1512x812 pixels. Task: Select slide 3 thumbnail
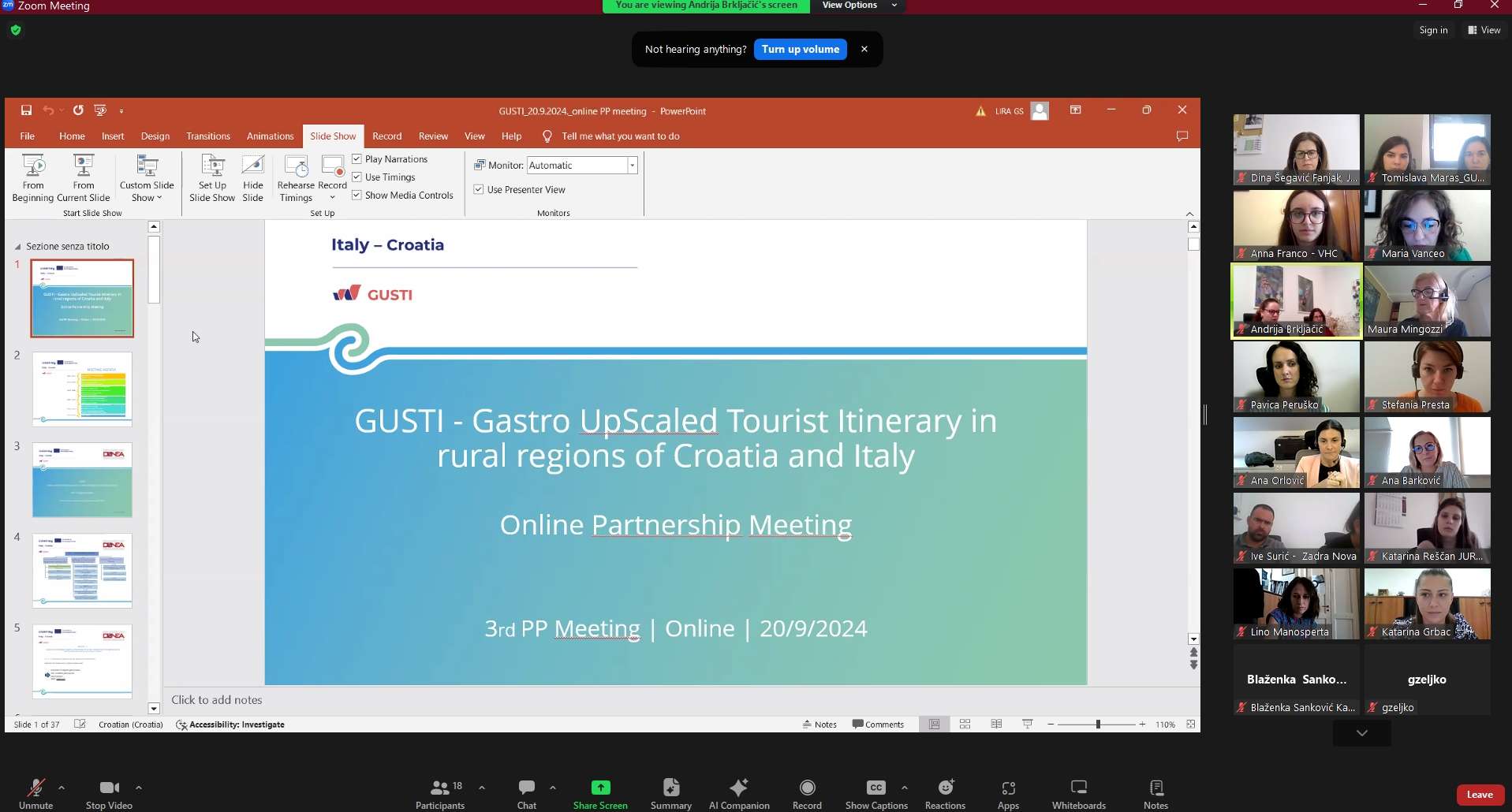[x=82, y=480]
